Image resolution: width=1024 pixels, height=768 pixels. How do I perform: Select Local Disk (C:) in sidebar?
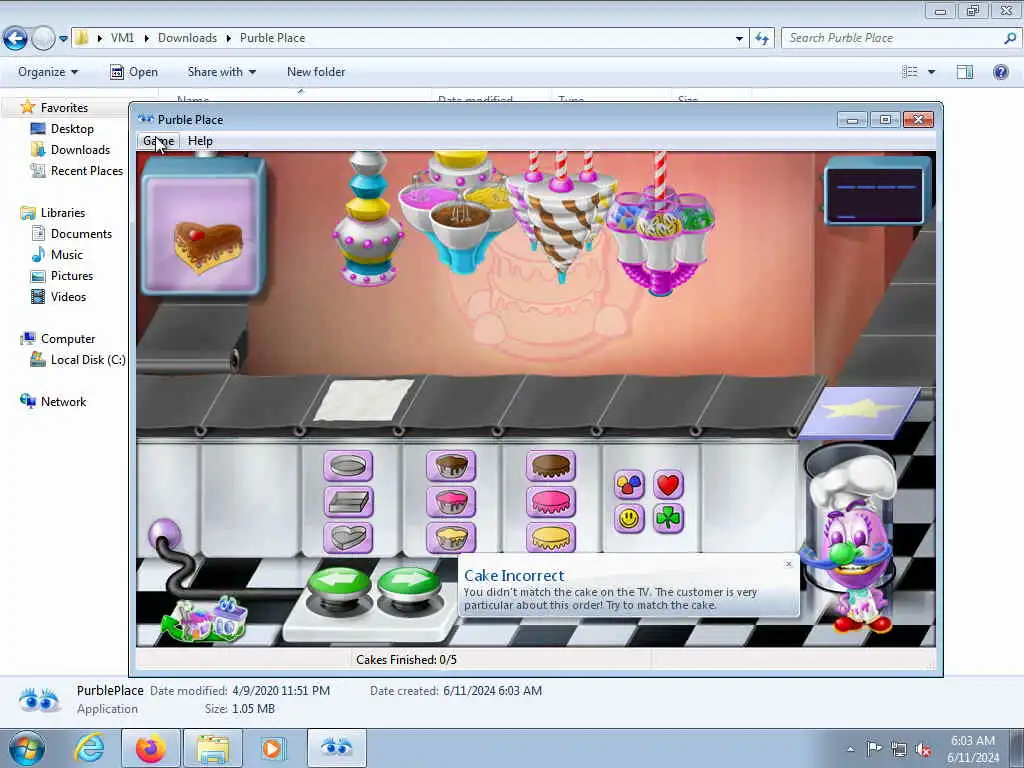coord(78,360)
